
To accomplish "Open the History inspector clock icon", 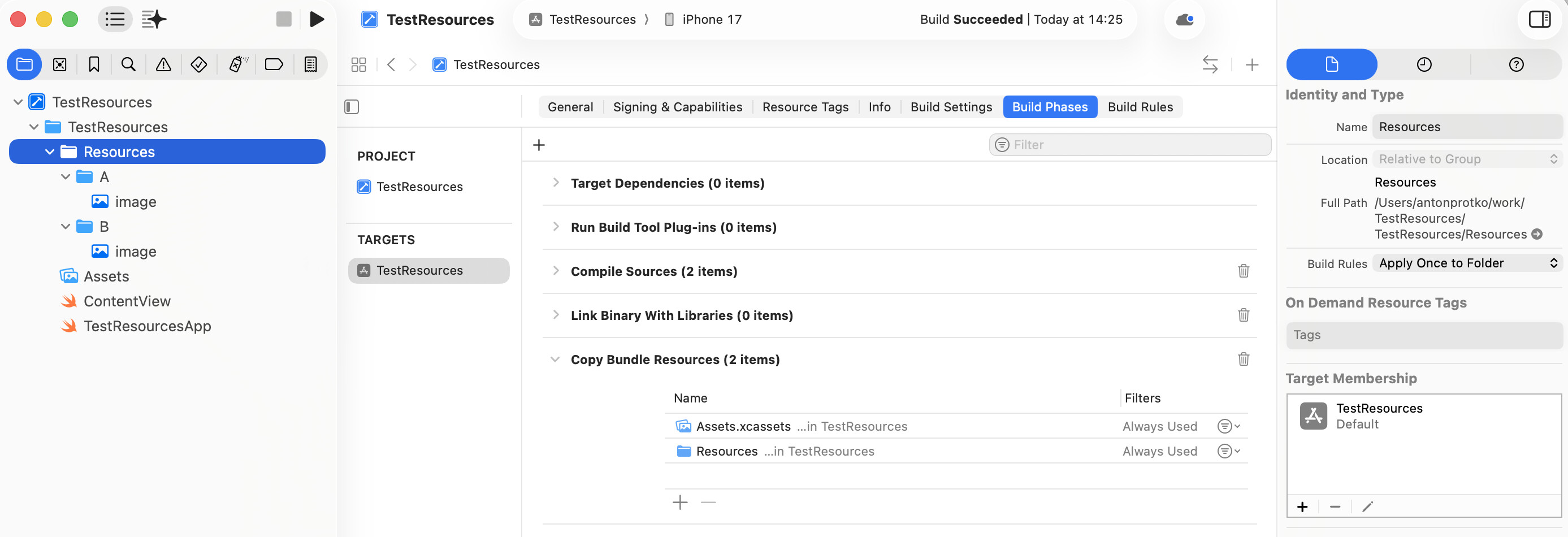I will [1424, 64].
